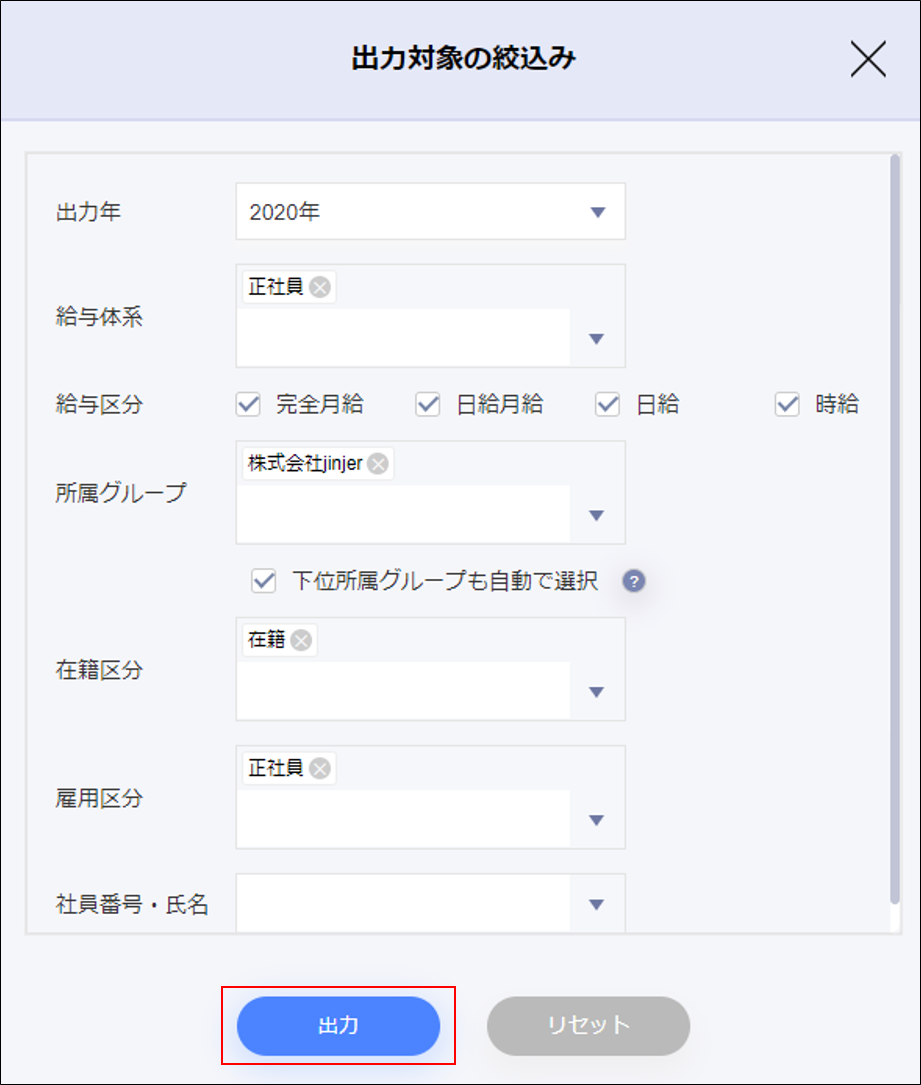Expand the 給与体系 dropdown arrow
The image size is (921, 1085).
pos(597,339)
